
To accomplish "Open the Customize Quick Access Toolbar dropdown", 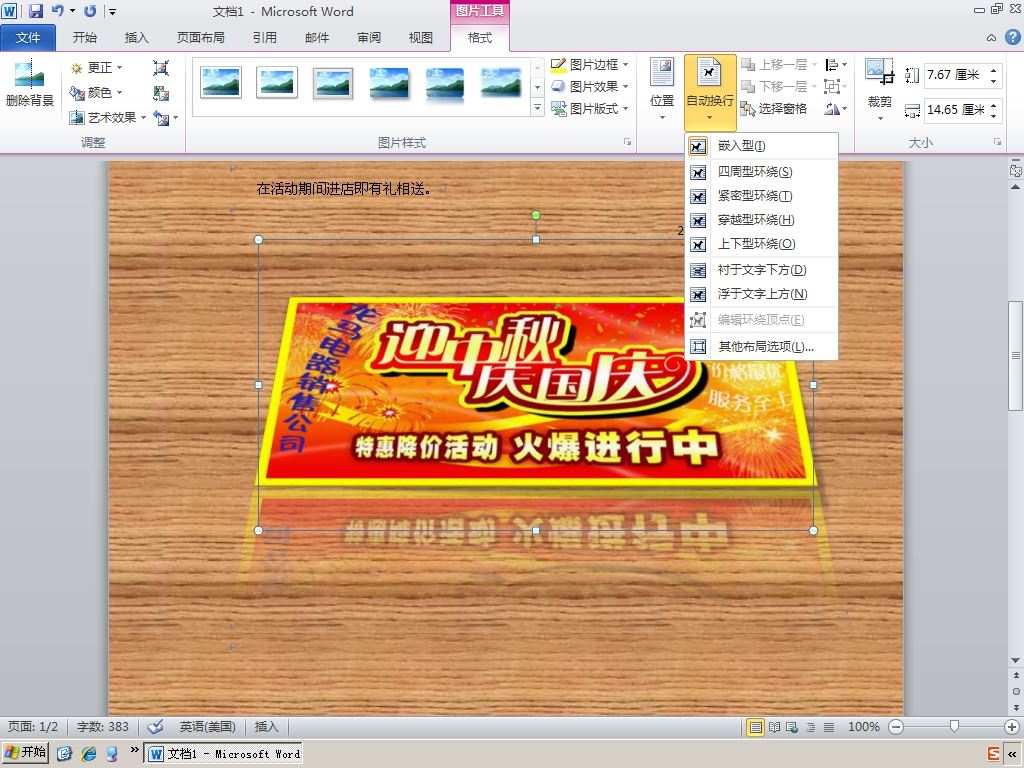I will tap(112, 11).
